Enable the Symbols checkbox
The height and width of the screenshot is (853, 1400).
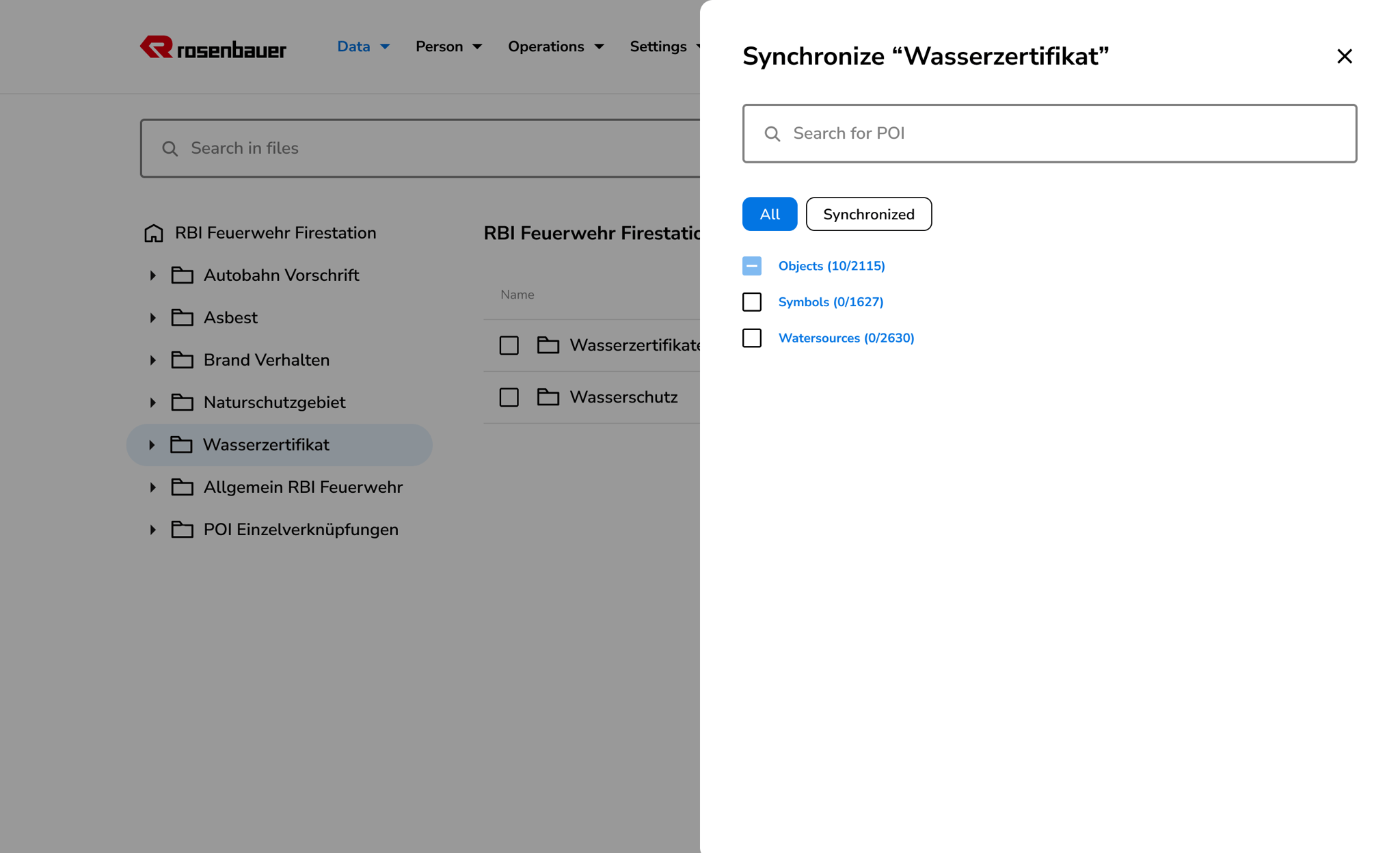(x=752, y=301)
